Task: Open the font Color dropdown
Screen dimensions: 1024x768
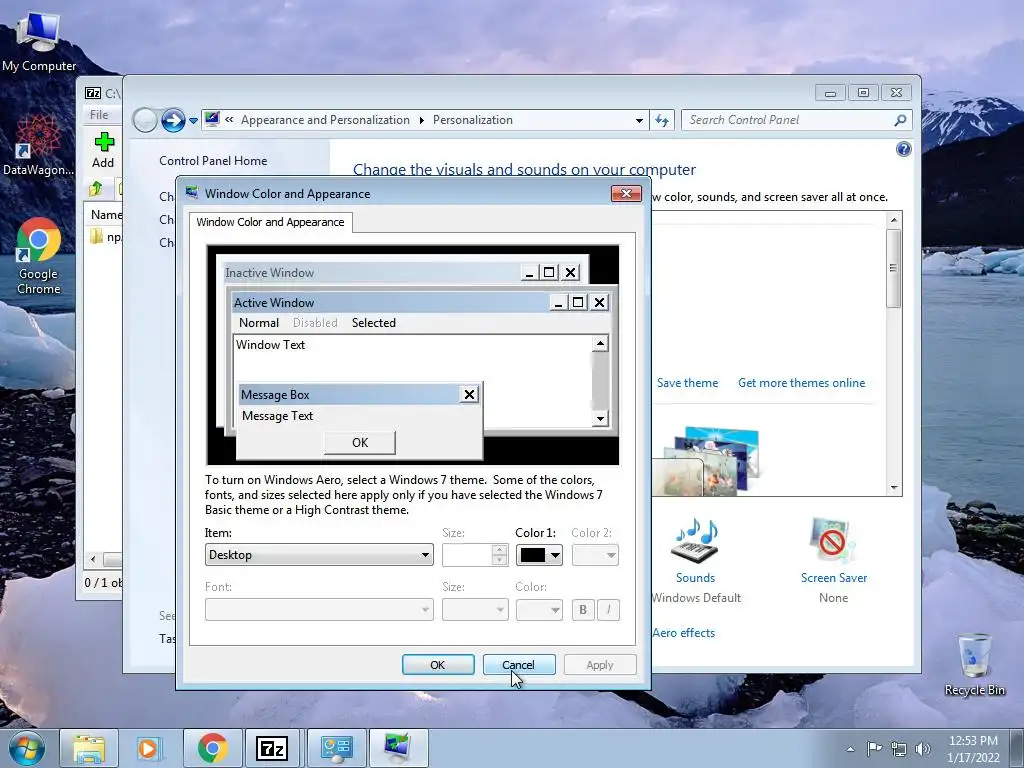Action: click(x=539, y=610)
